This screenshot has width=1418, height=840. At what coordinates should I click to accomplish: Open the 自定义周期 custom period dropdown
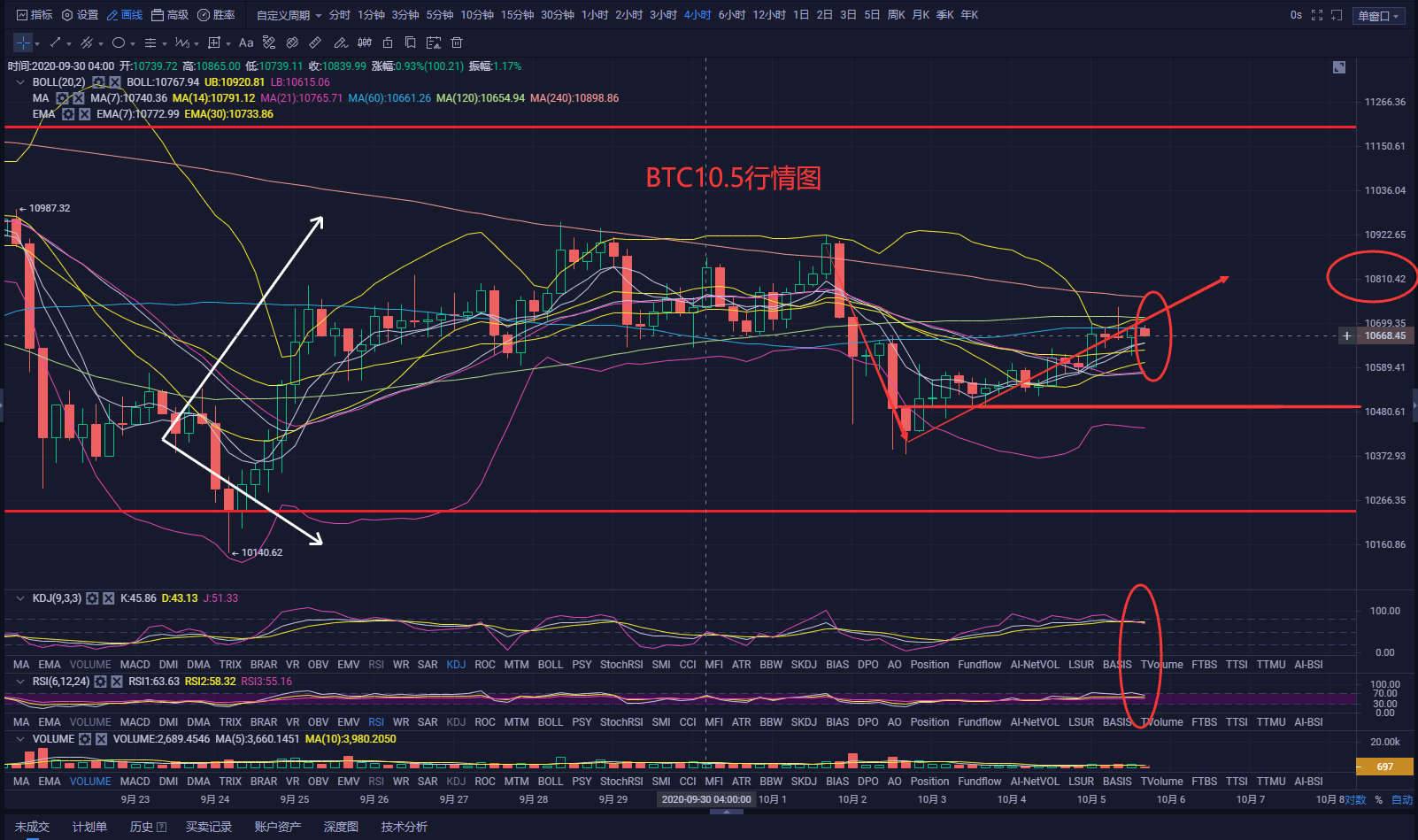coord(289,15)
